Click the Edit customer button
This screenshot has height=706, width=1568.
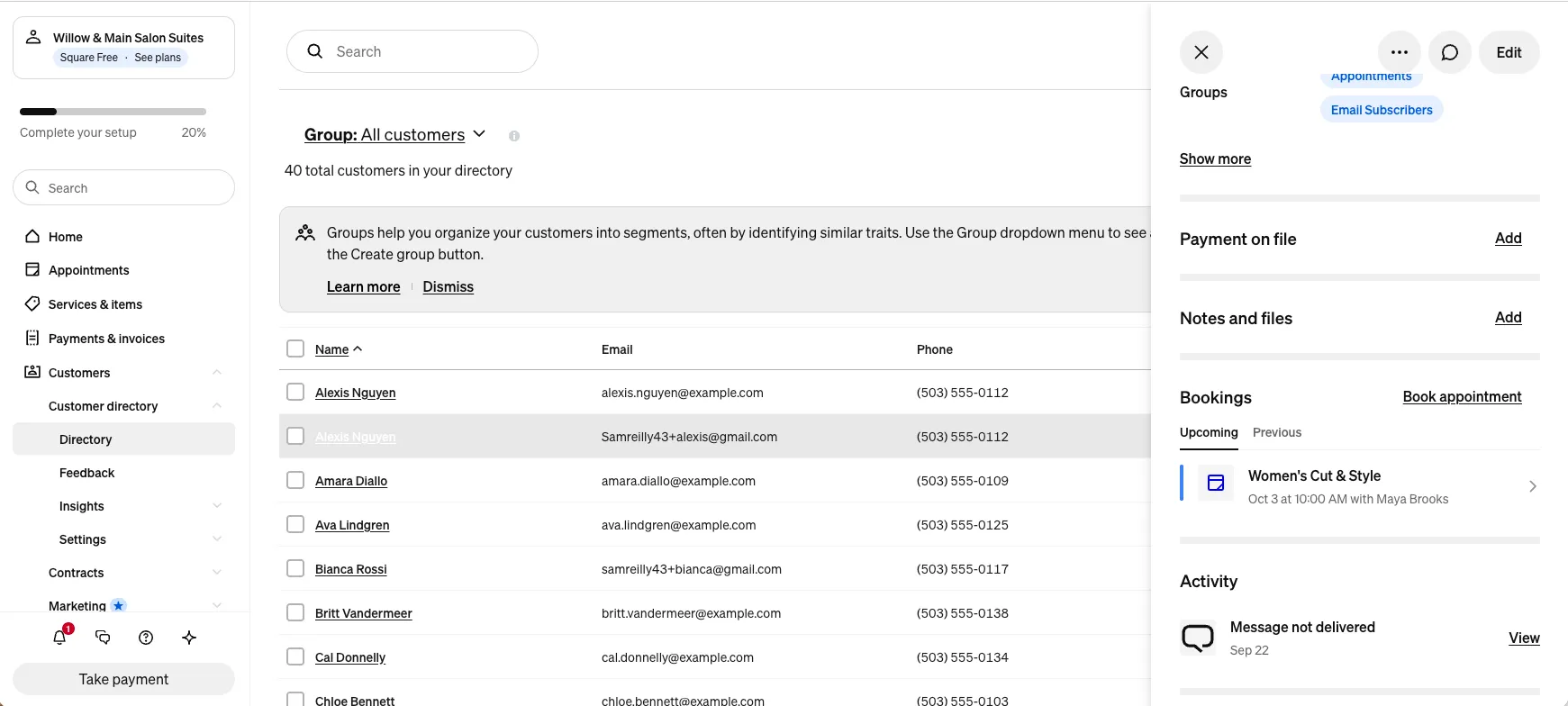click(1509, 52)
